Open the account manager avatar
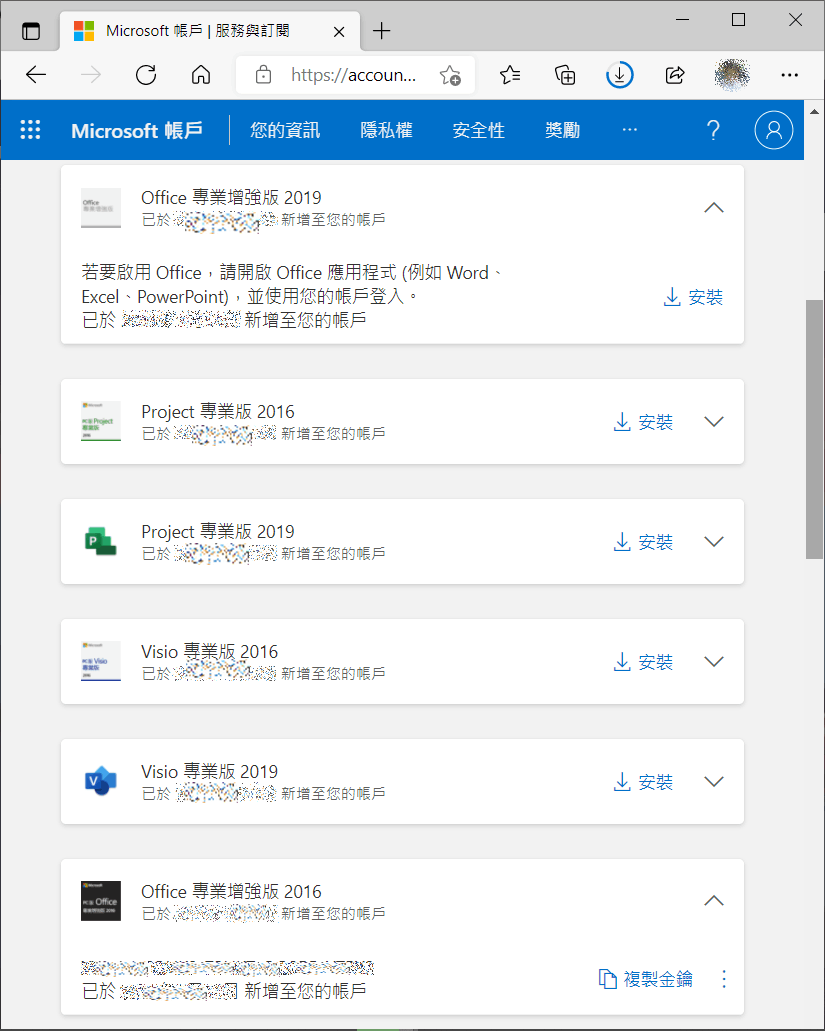This screenshot has height=1031, width=825. click(x=774, y=130)
